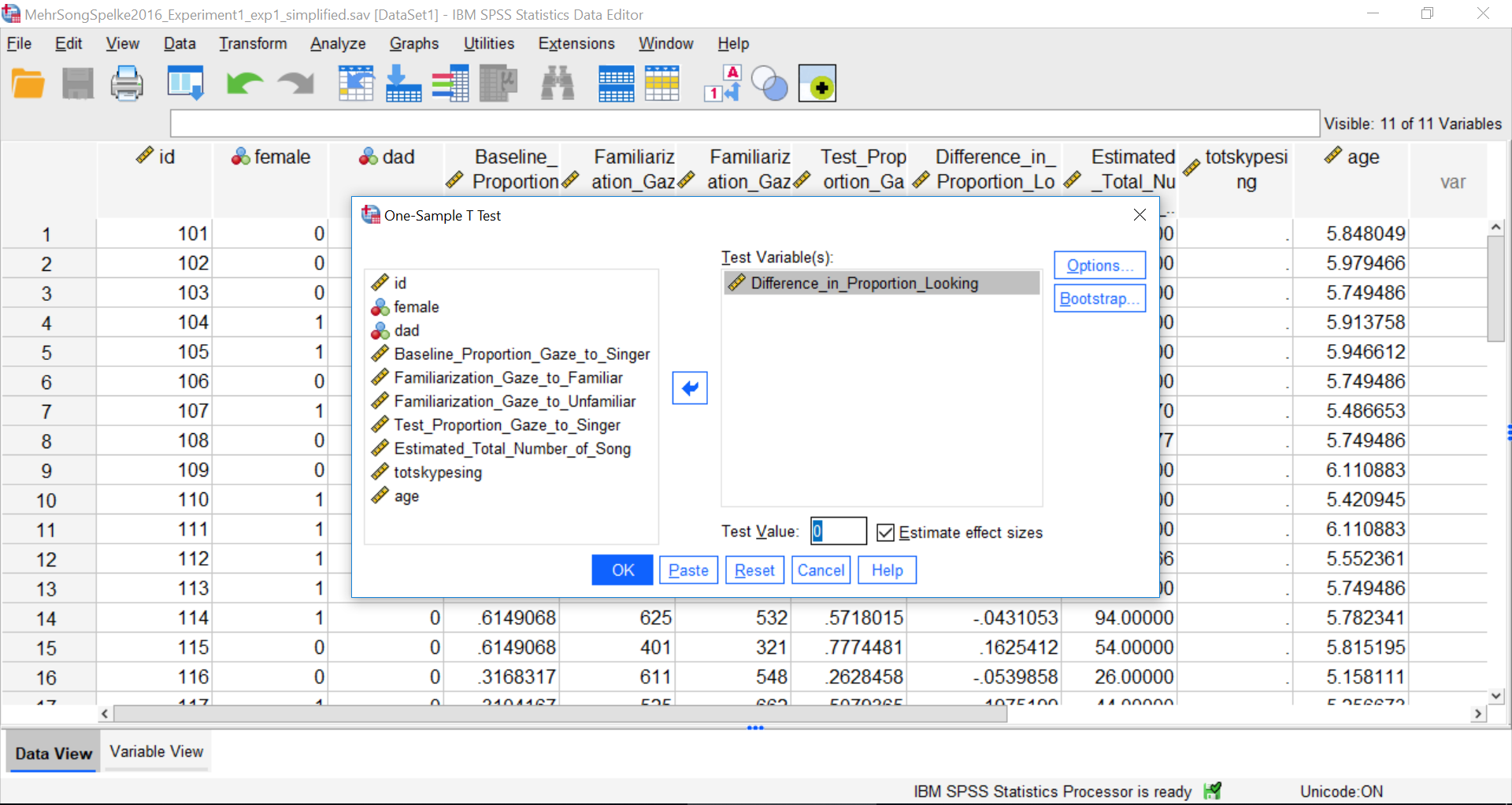Insert cases toolbar icon
This screenshot has width=1512, height=805.
point(616,83)
